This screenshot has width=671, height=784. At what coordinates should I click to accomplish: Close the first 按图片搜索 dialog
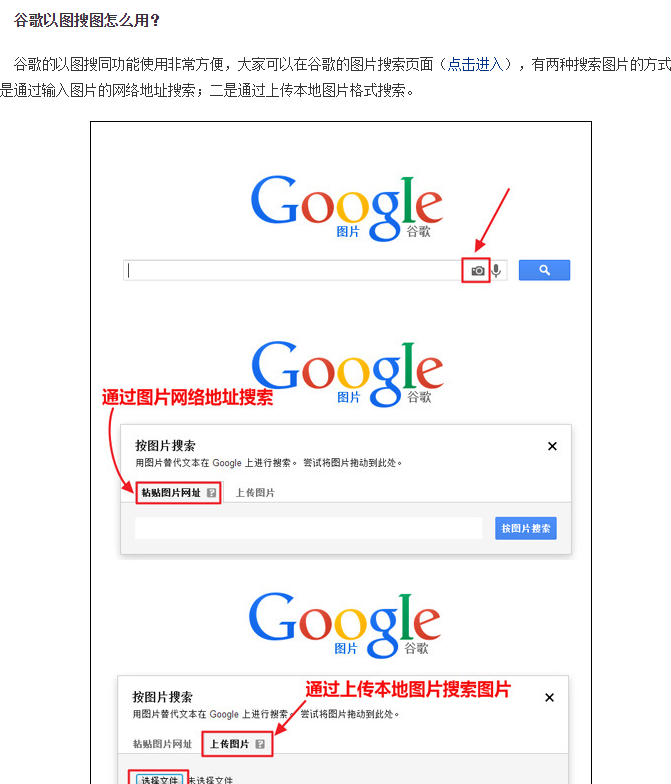[x=552, y=446]
